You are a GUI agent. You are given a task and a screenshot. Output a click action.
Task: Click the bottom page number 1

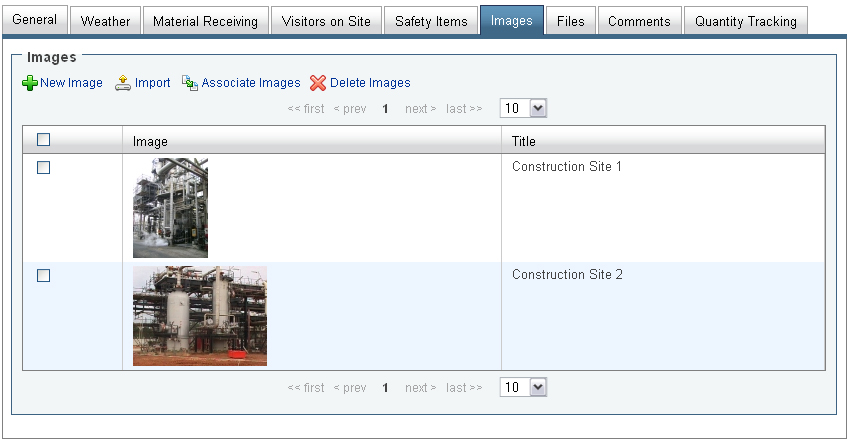coord(385,388)
